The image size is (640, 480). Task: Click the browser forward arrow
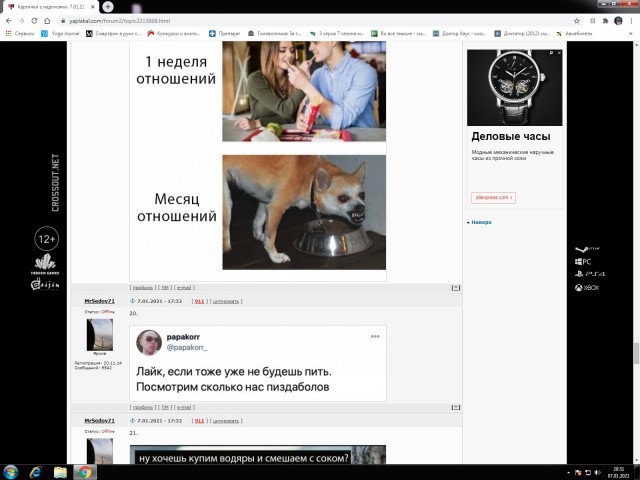[22, 21]
